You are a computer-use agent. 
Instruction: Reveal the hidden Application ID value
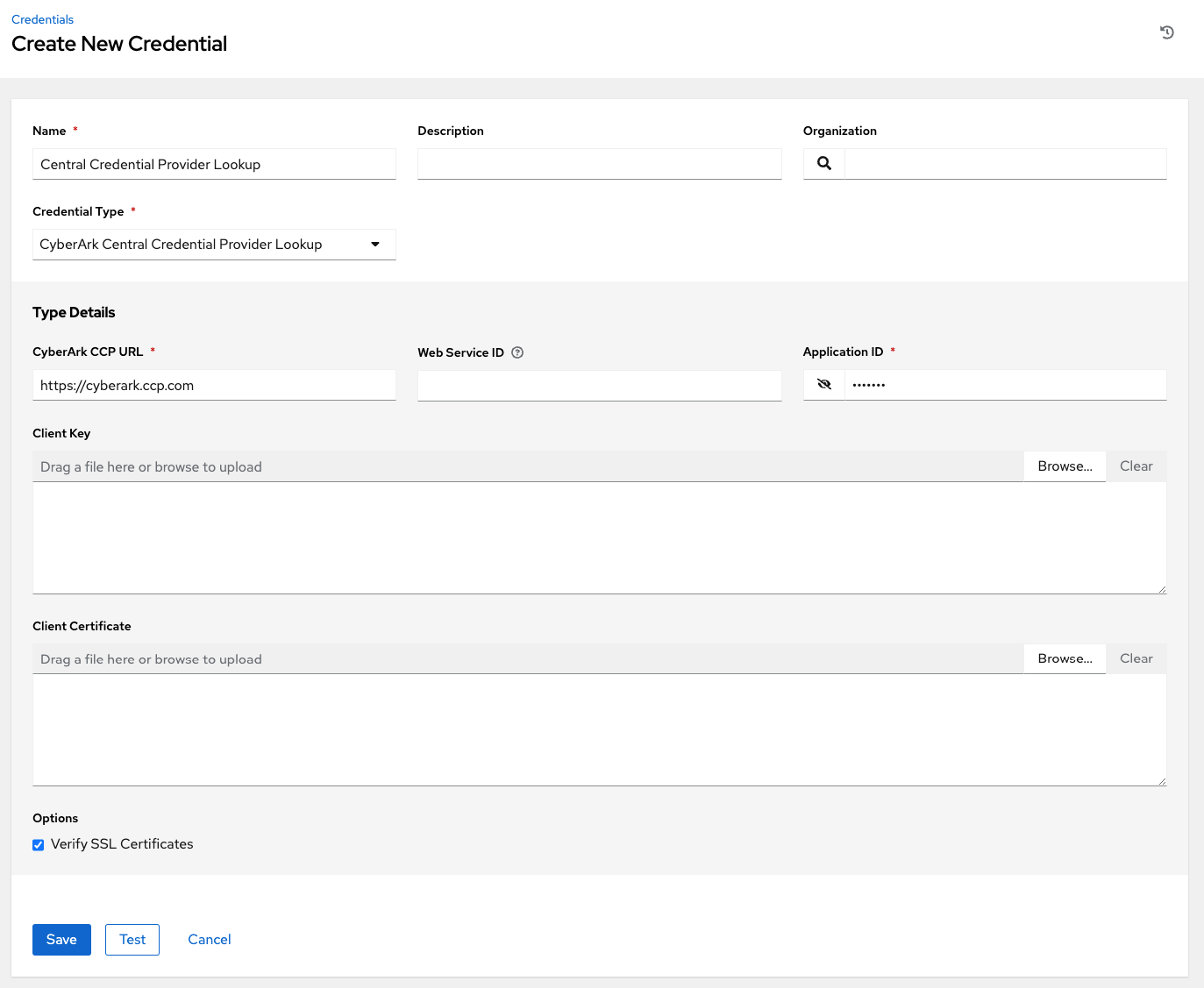point(823,384)
